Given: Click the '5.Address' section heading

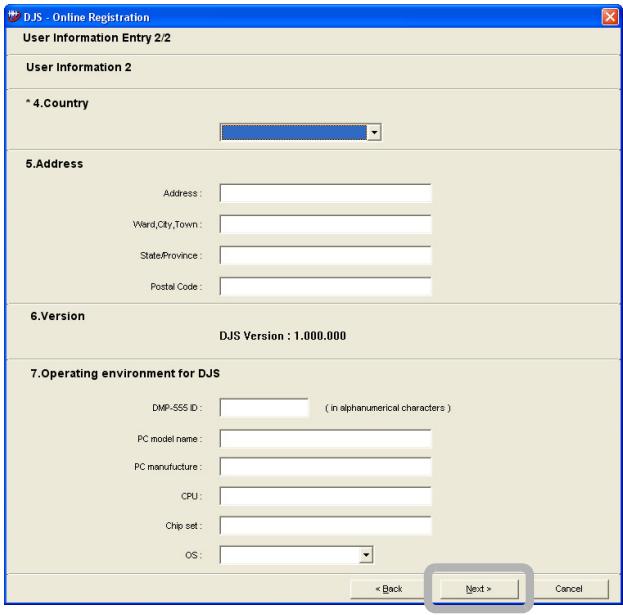Looking at the screenshot, I should pyautogui.click(x=54, y=164).
